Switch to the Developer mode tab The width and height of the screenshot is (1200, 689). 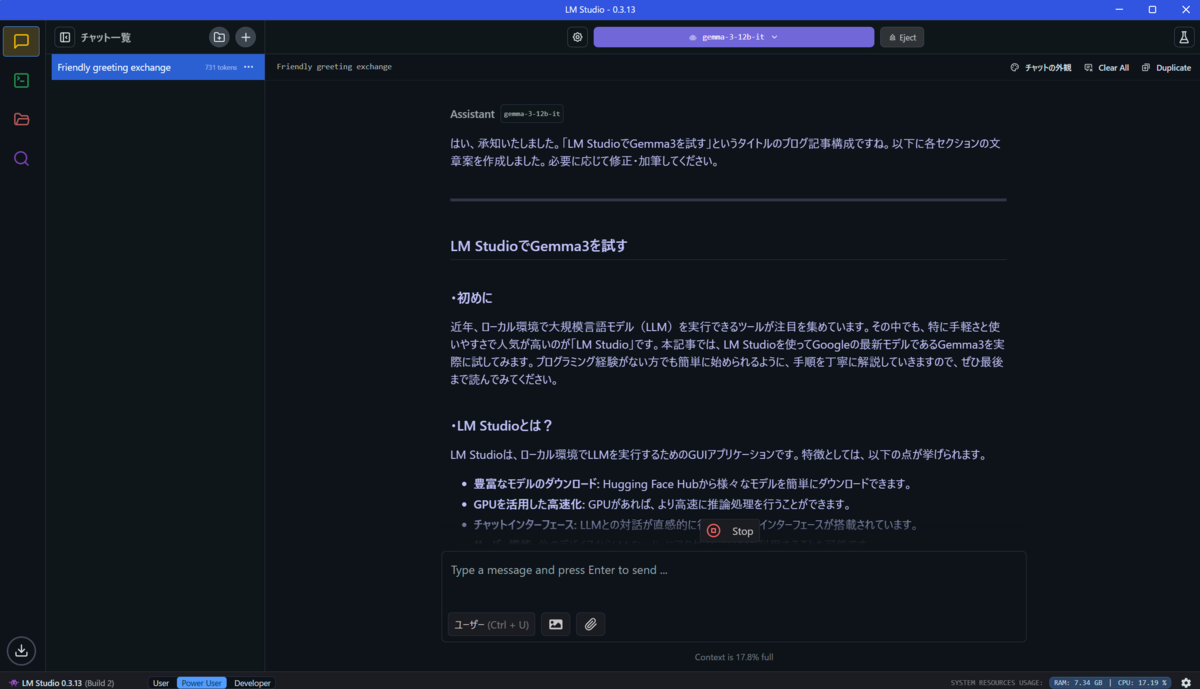click(252, 682)
